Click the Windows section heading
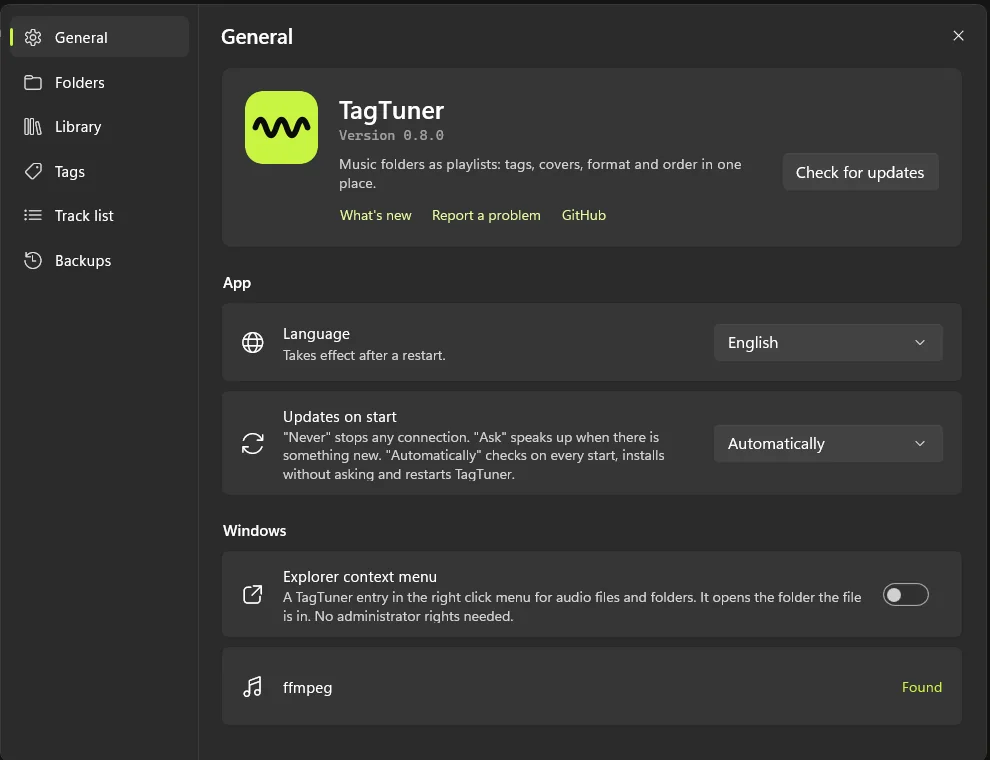 (x=254, y=531)
